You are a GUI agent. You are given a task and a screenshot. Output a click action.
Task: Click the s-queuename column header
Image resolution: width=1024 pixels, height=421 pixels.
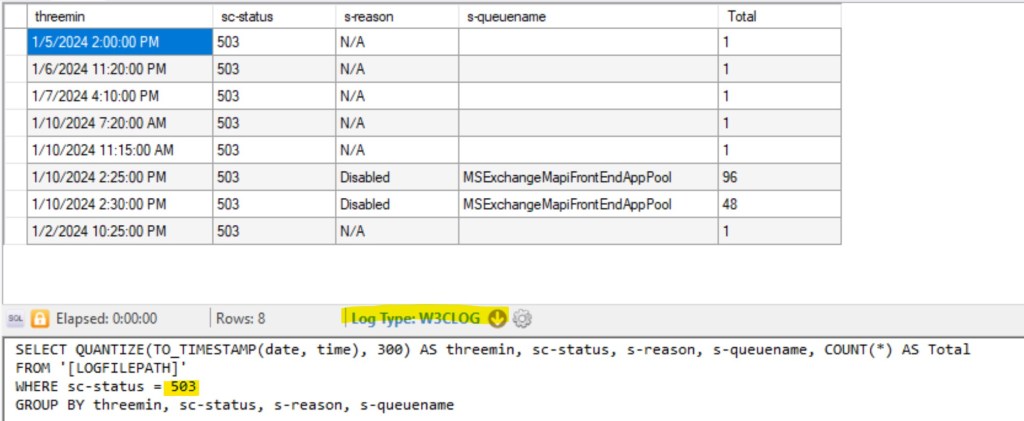[587, 16]
